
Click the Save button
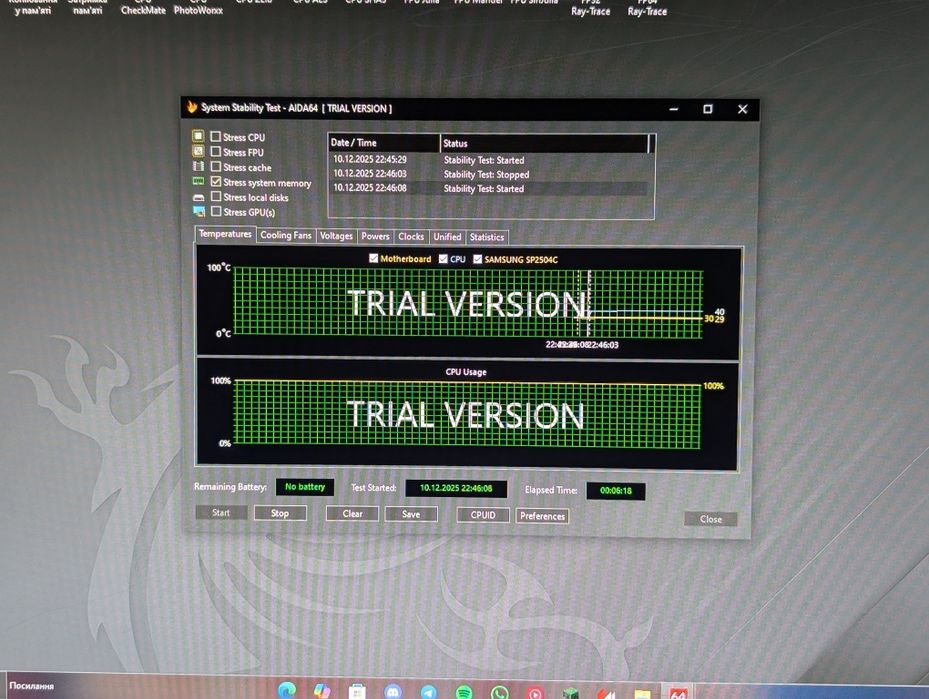pos(411,514)
